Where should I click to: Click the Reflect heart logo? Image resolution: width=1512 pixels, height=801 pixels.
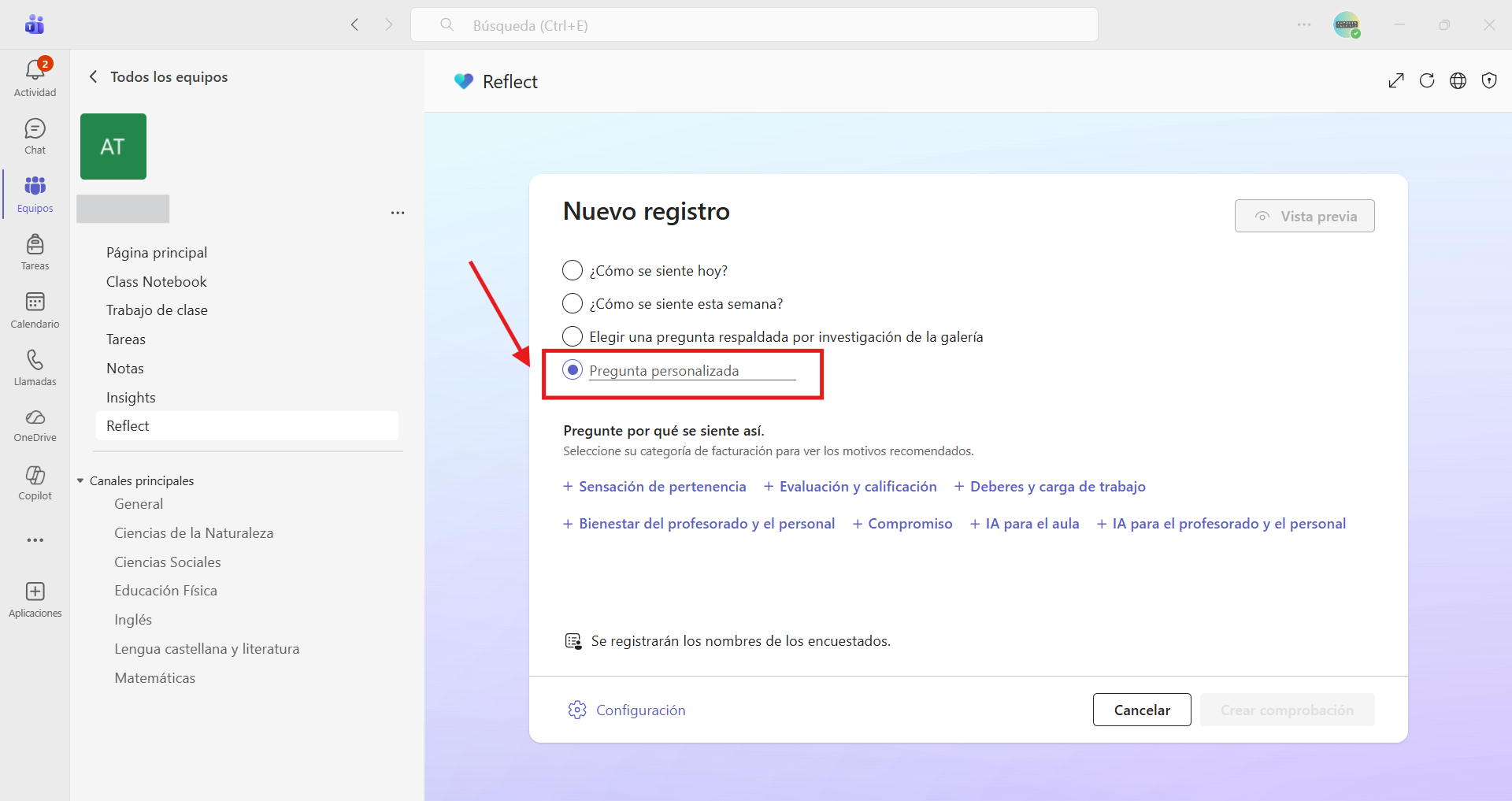464,81
